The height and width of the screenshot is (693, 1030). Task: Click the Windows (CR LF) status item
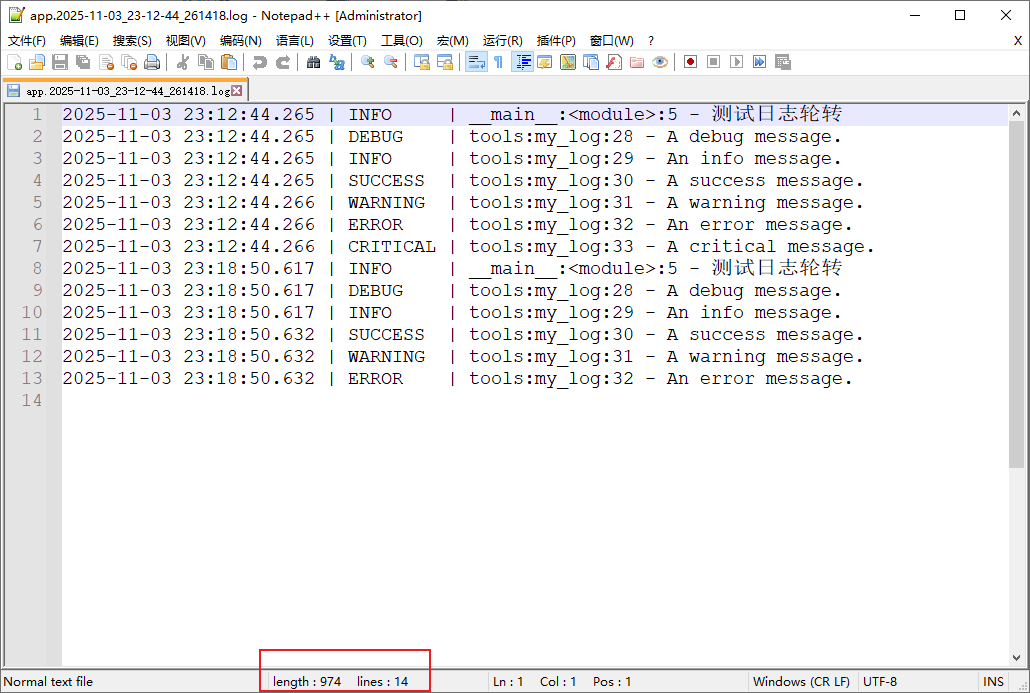pyautogui.click(x=802, y=681)
